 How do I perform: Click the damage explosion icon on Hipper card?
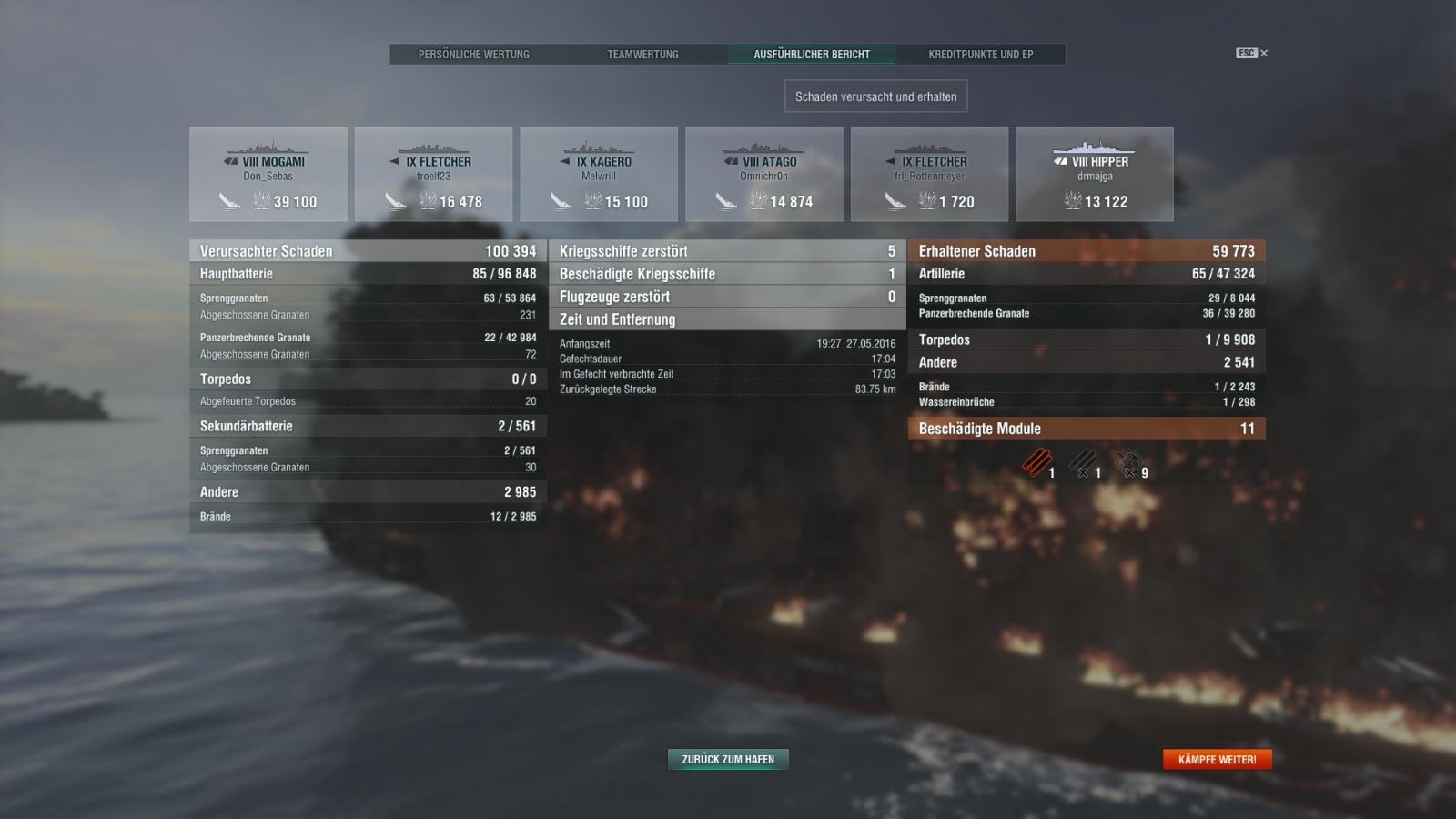[x=1074, y=201]
